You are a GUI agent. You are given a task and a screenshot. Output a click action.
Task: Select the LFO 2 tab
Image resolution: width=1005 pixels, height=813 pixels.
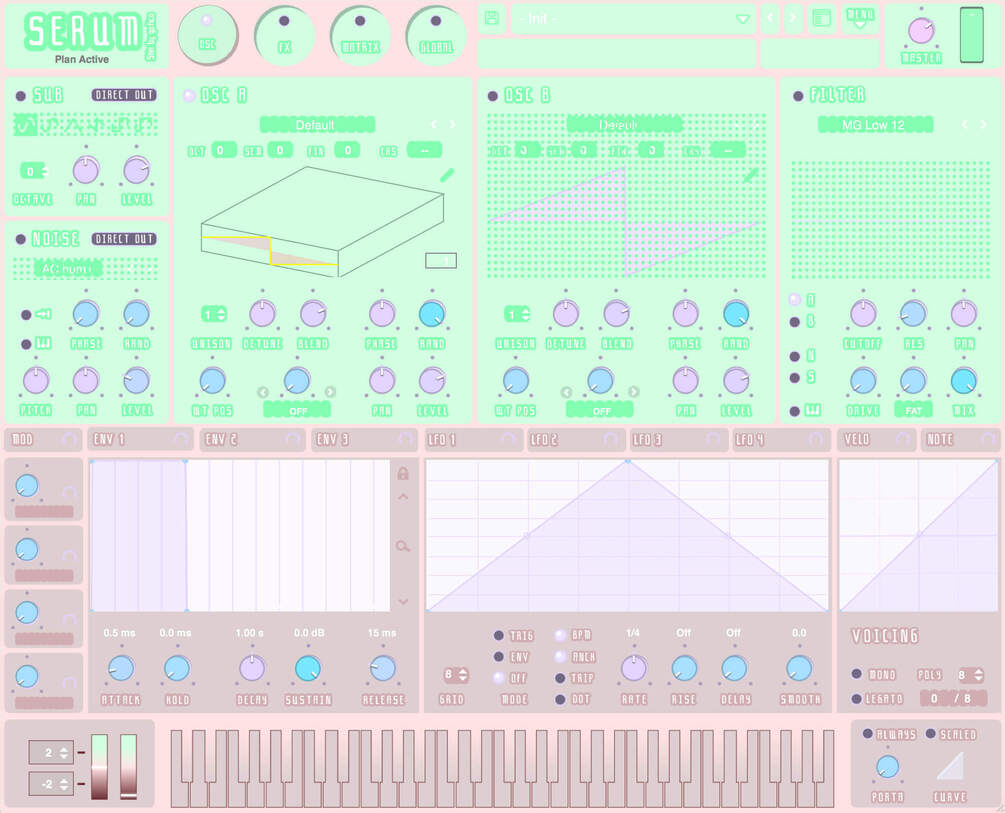point(574,439)
